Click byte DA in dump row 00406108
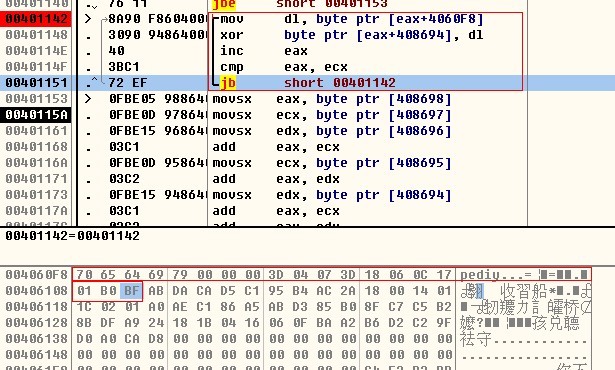This screenshot has width=615, height=370. coord(180,291)
